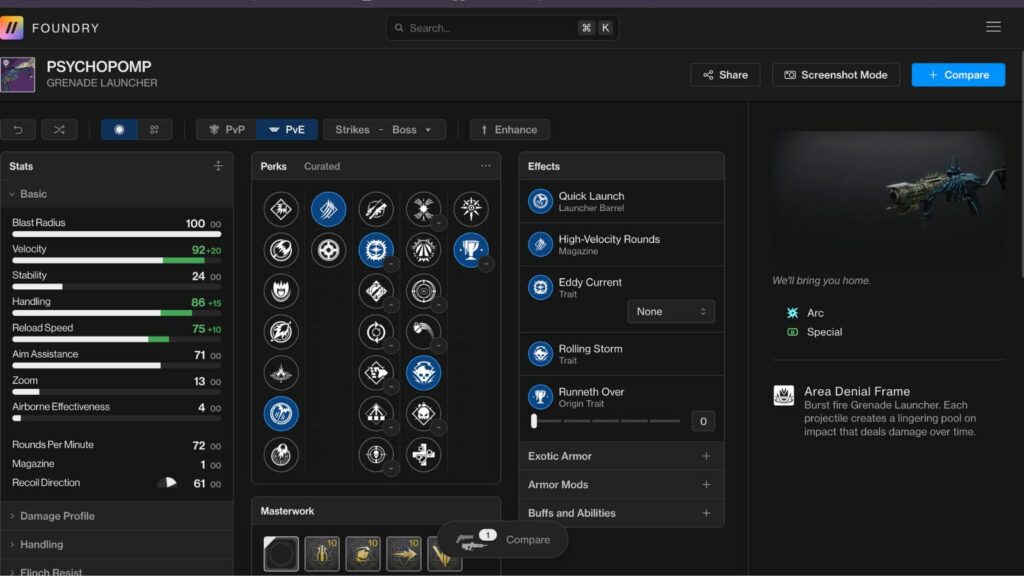This screenshot has width=1024, height=576.
Task: Select the selected High-Velocity Rounds perk icon
Action: (328, 209)
